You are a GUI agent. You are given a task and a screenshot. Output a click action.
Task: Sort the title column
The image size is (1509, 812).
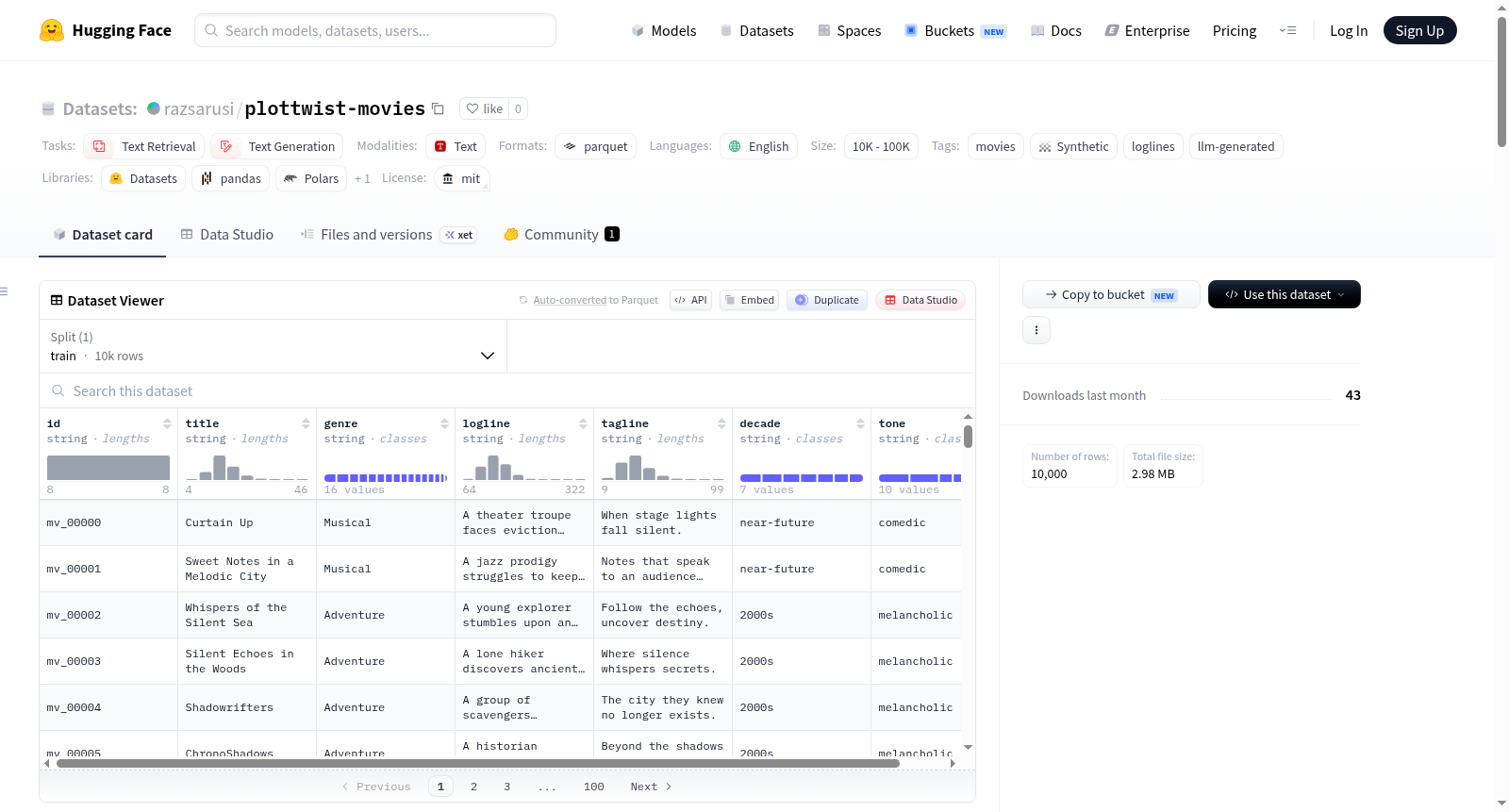coord(306,423)
